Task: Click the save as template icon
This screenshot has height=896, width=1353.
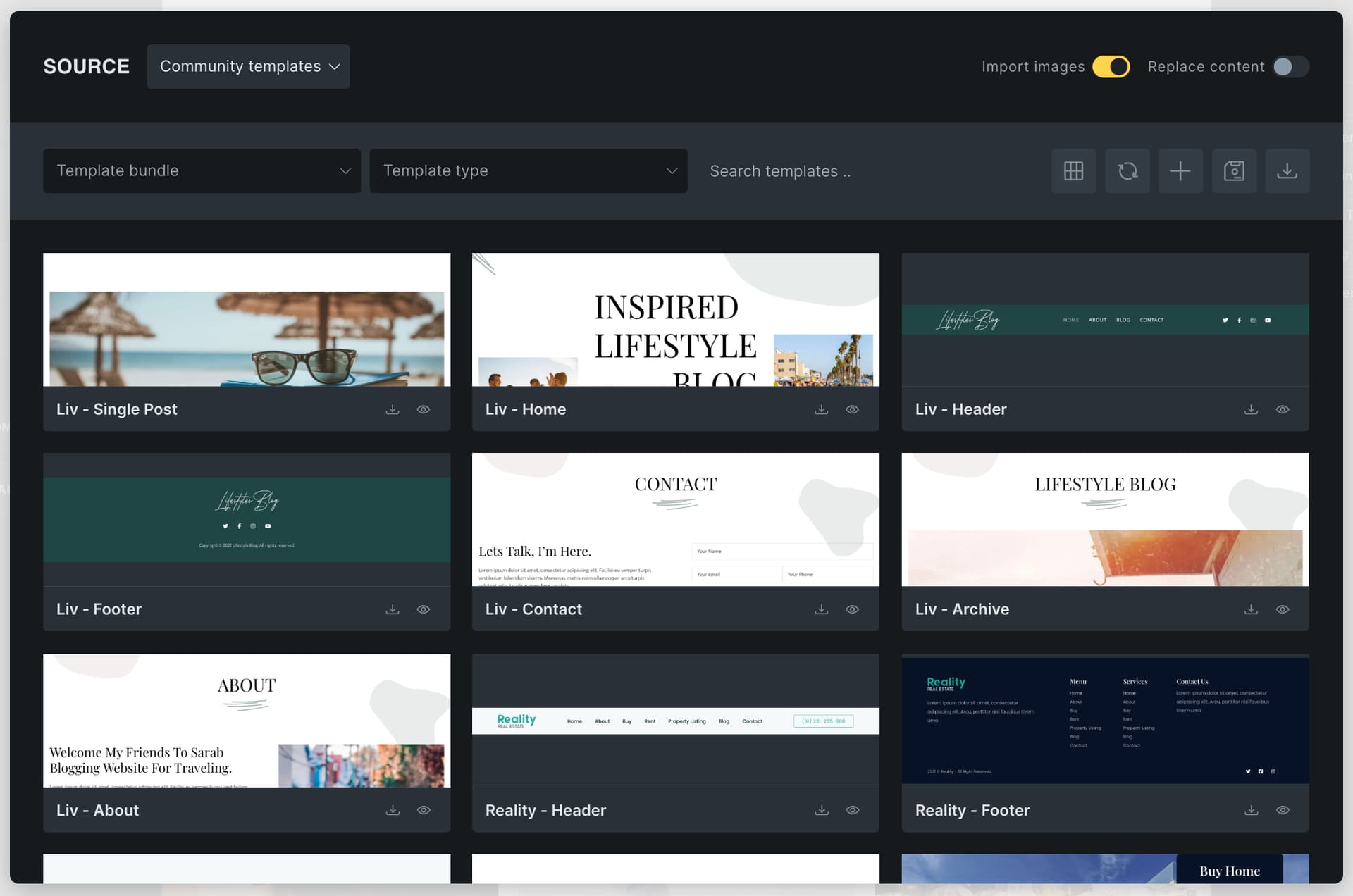Action: [1234, 170]
